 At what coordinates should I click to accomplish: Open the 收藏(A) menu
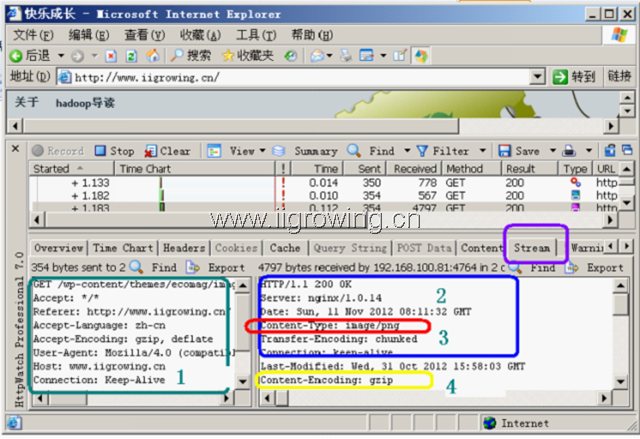pos(200,35)
